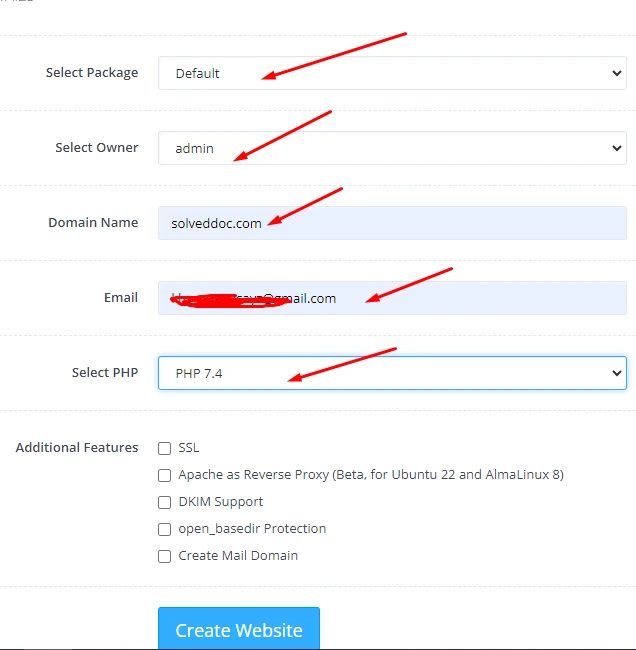The width and height of the screenshot is (636, 650).
Task: Click the "Additional Features" section label
Action: 77,448
